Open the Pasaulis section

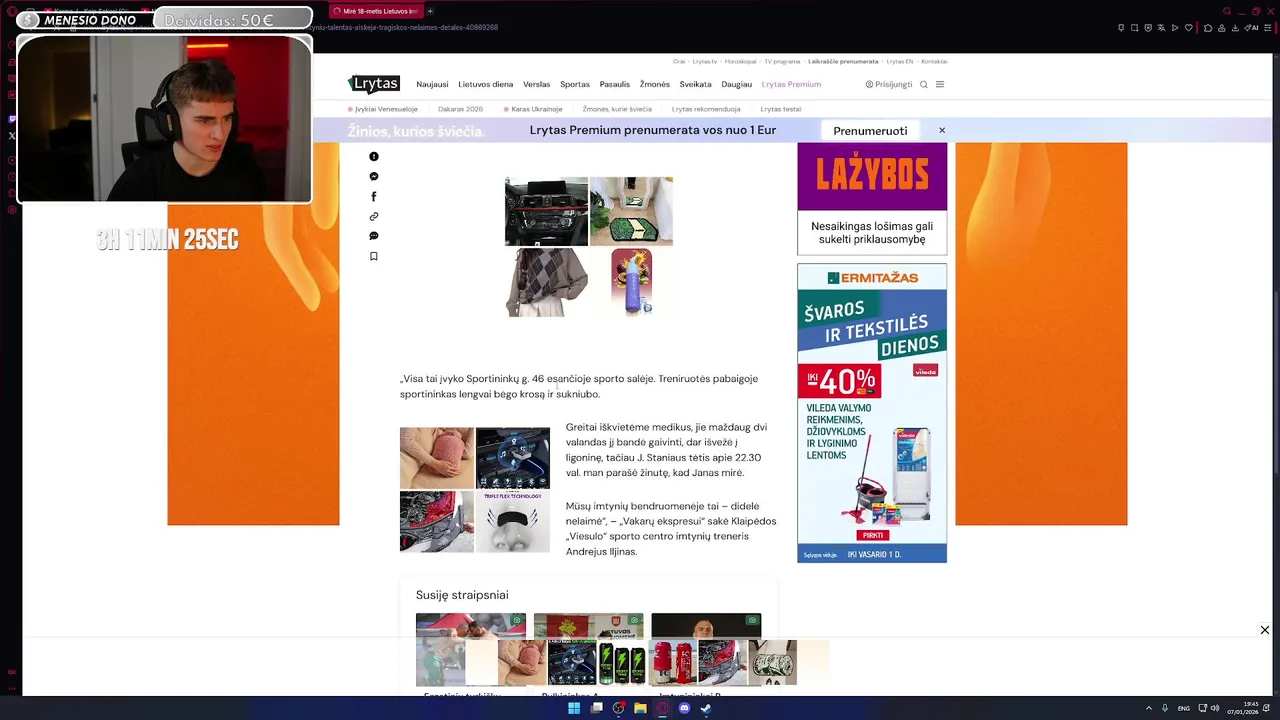pos(615,84)
